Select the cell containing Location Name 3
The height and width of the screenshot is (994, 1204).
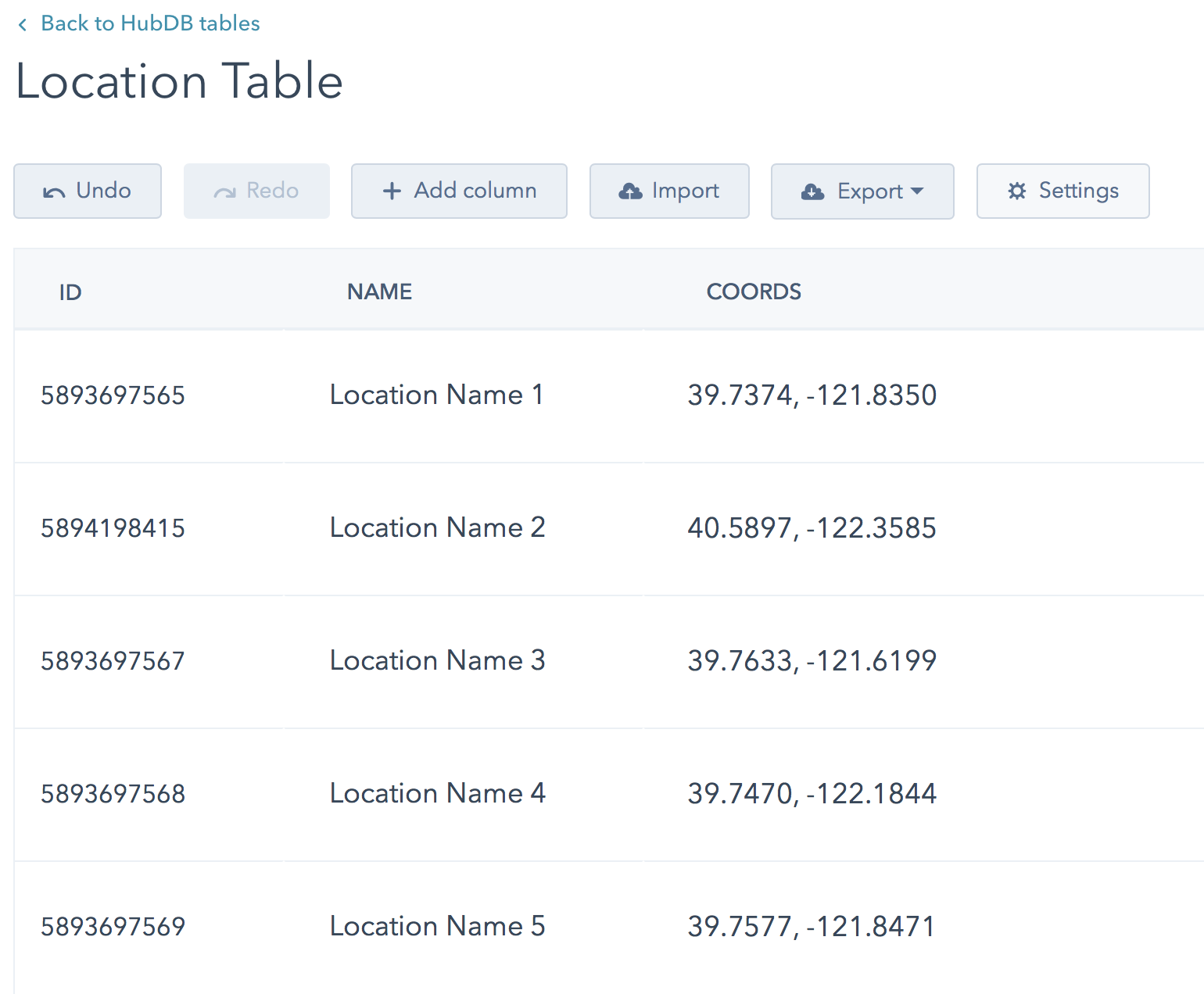point(437,660)
